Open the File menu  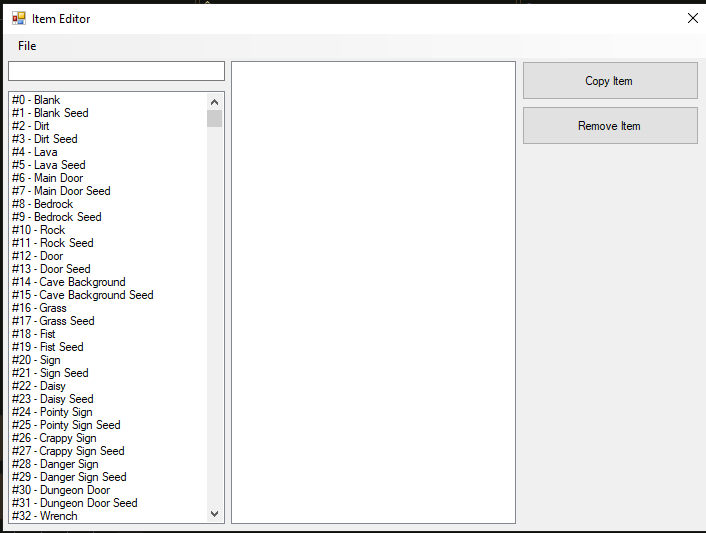27,46
